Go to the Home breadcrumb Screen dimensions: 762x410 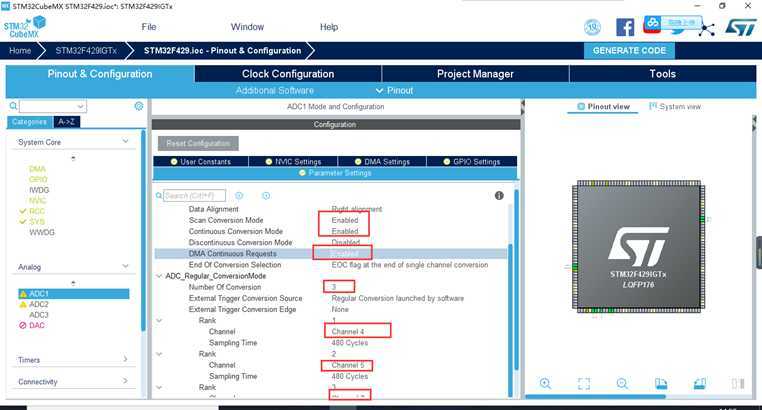(x=20, y=51)
